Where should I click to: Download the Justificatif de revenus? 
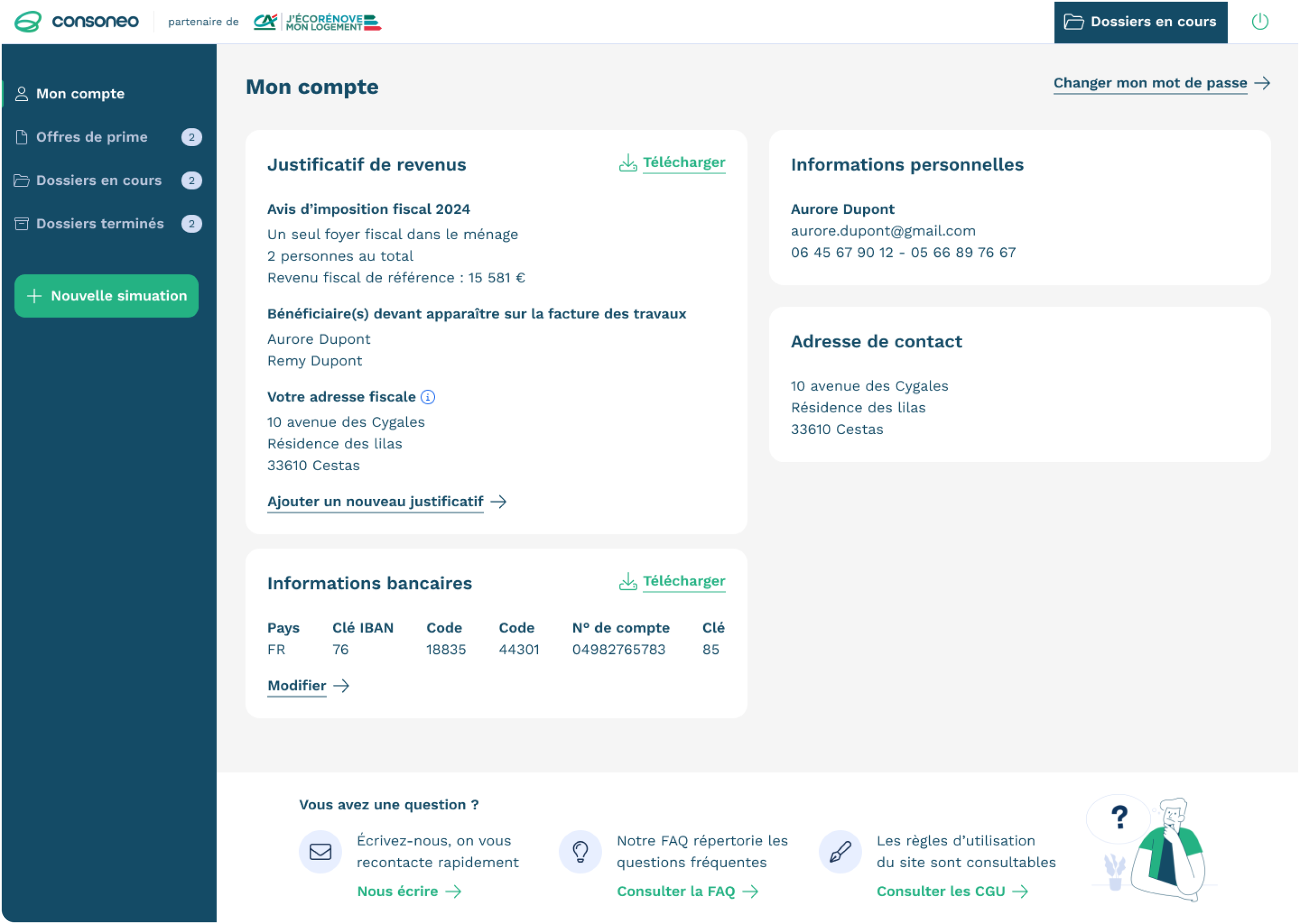click(x=672, y=163)
